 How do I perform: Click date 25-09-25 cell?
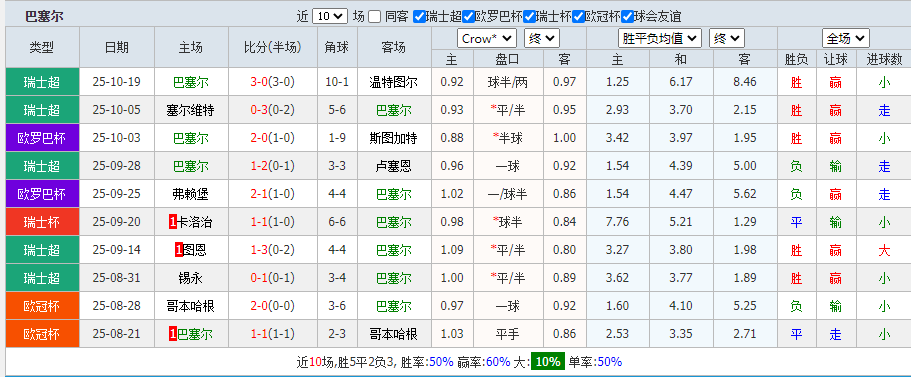tap(117, 194)
